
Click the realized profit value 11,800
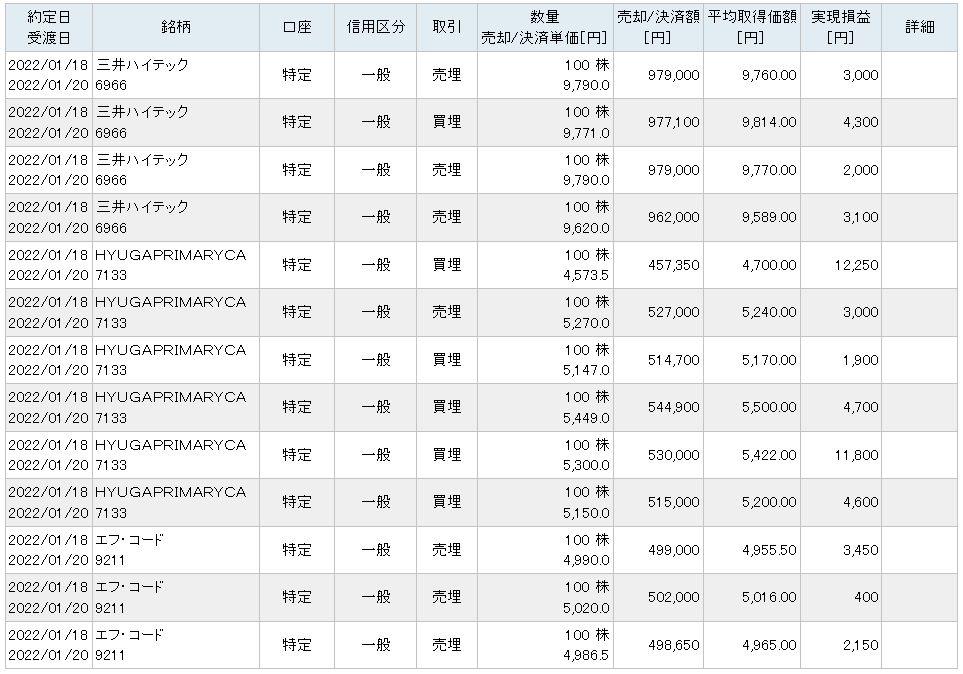point(857,455)
